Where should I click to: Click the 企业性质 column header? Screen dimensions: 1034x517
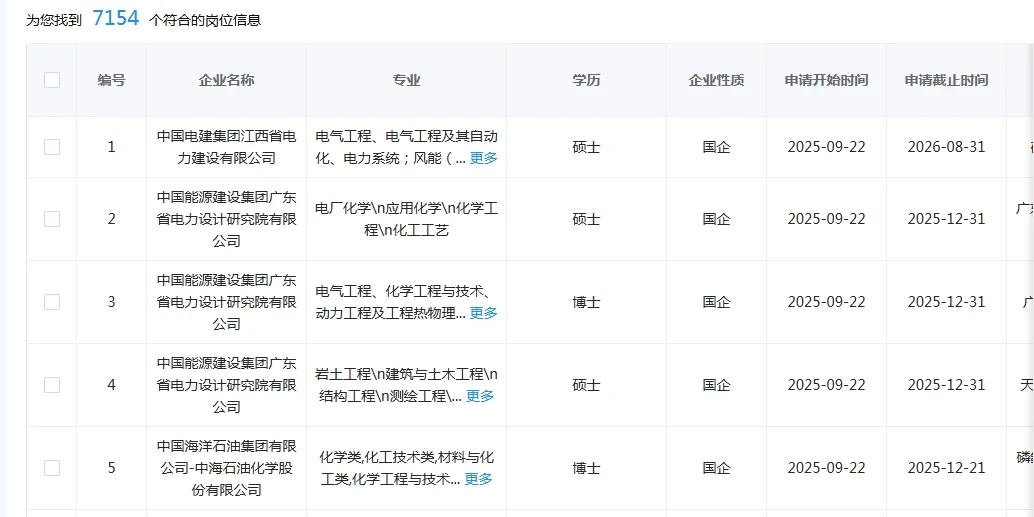pos(716,80)
